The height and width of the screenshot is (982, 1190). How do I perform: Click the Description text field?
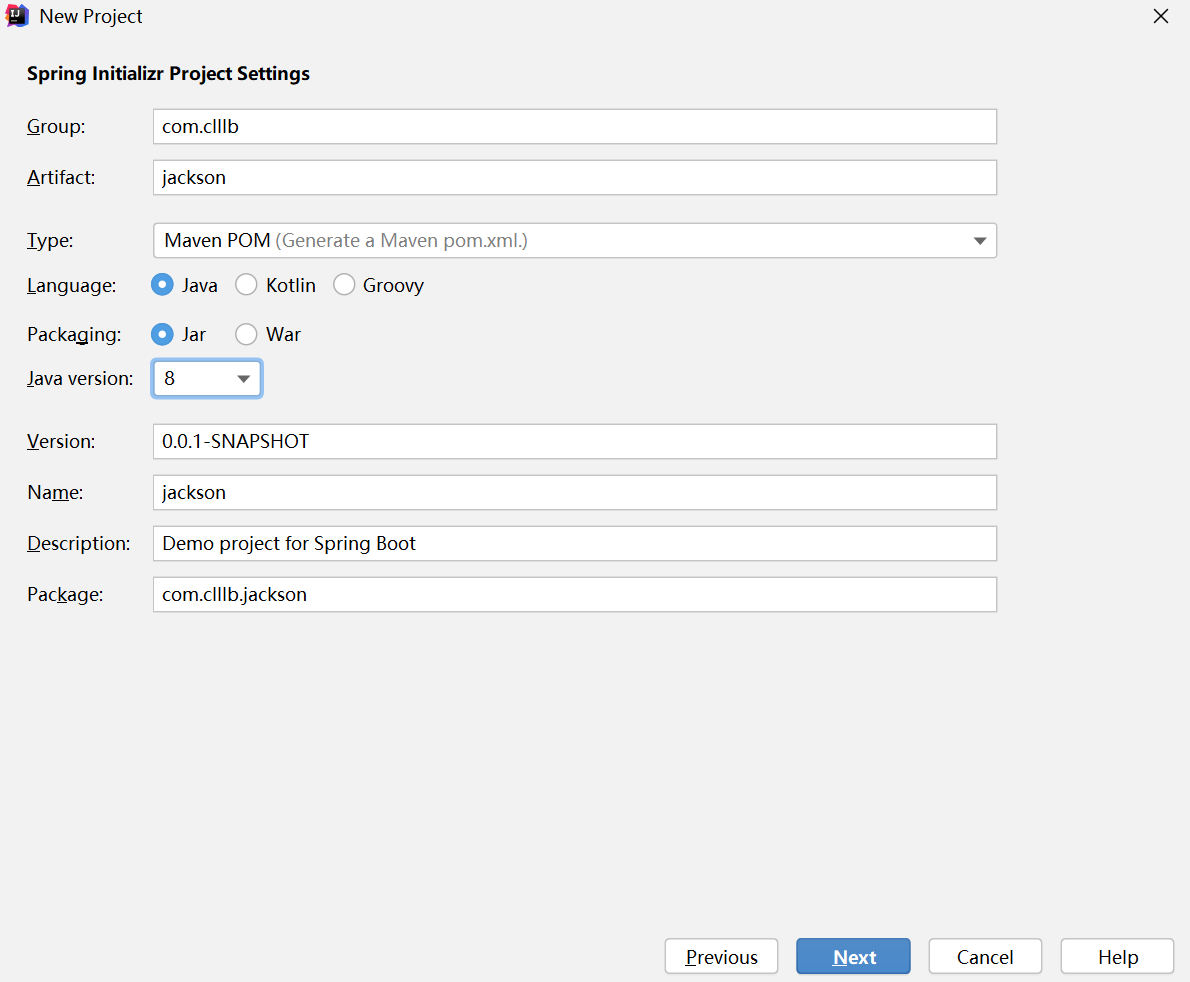pos(574,543)
